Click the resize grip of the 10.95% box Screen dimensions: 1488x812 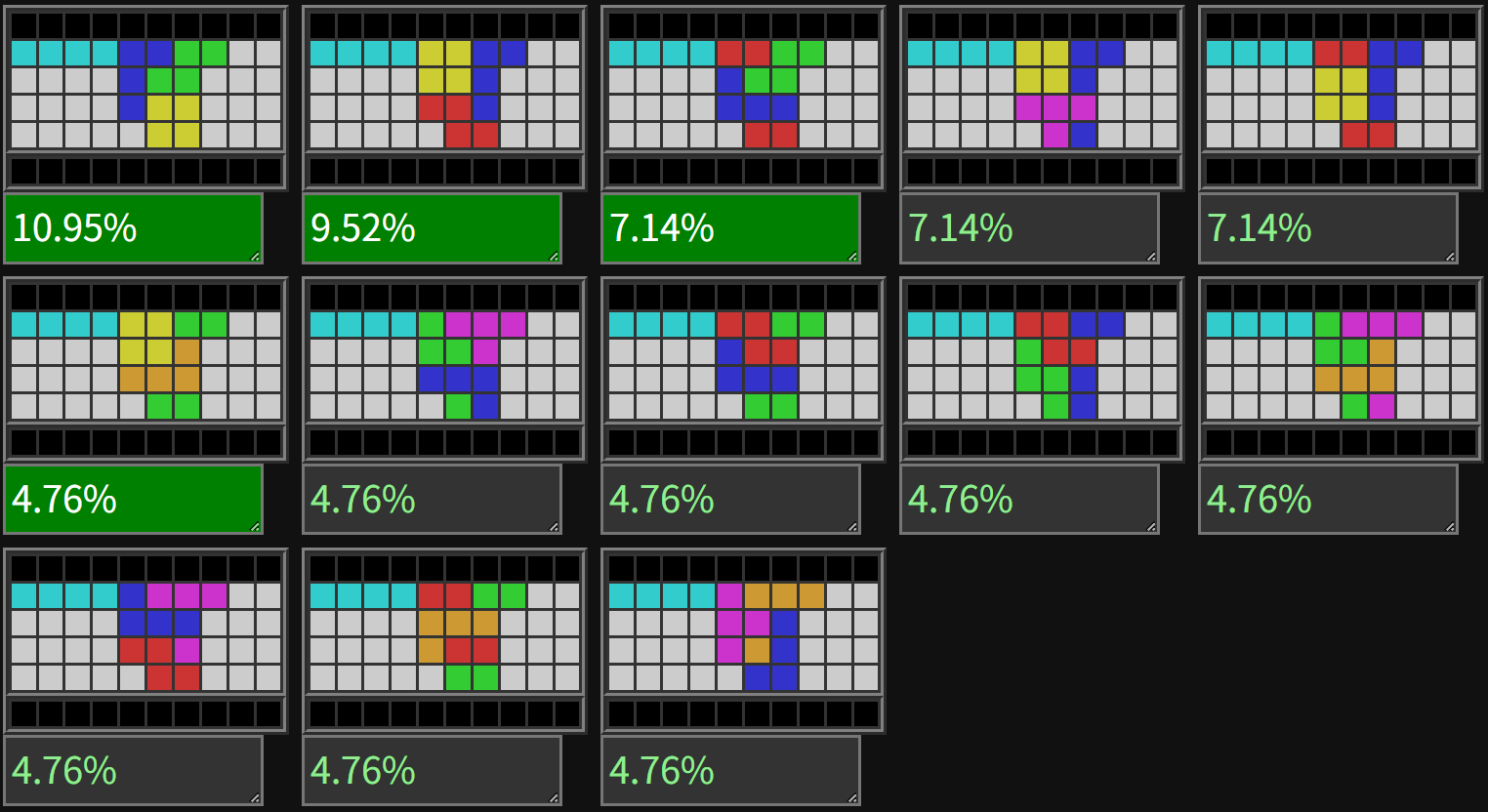tap(256, 257)
